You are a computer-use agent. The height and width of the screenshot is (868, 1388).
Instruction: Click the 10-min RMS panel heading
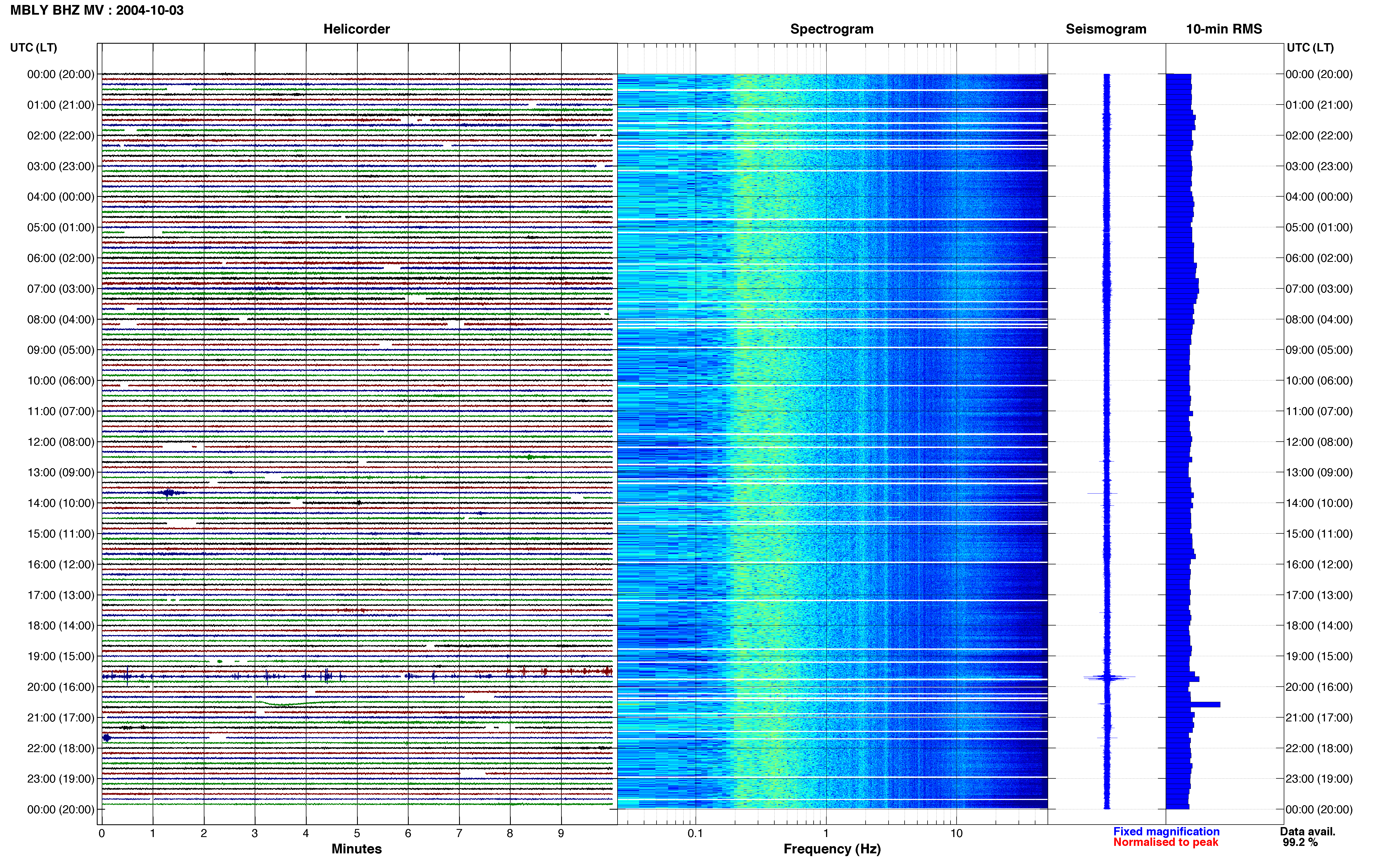point(1224,29)
